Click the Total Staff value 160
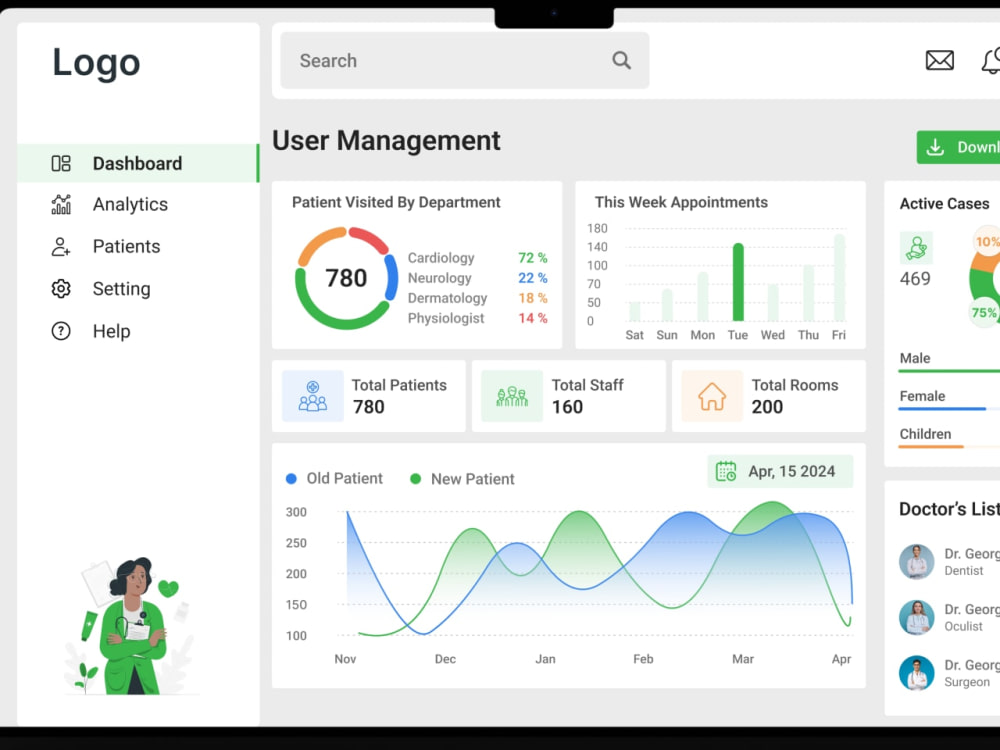The image size is (1000, 750). (567, 407)
